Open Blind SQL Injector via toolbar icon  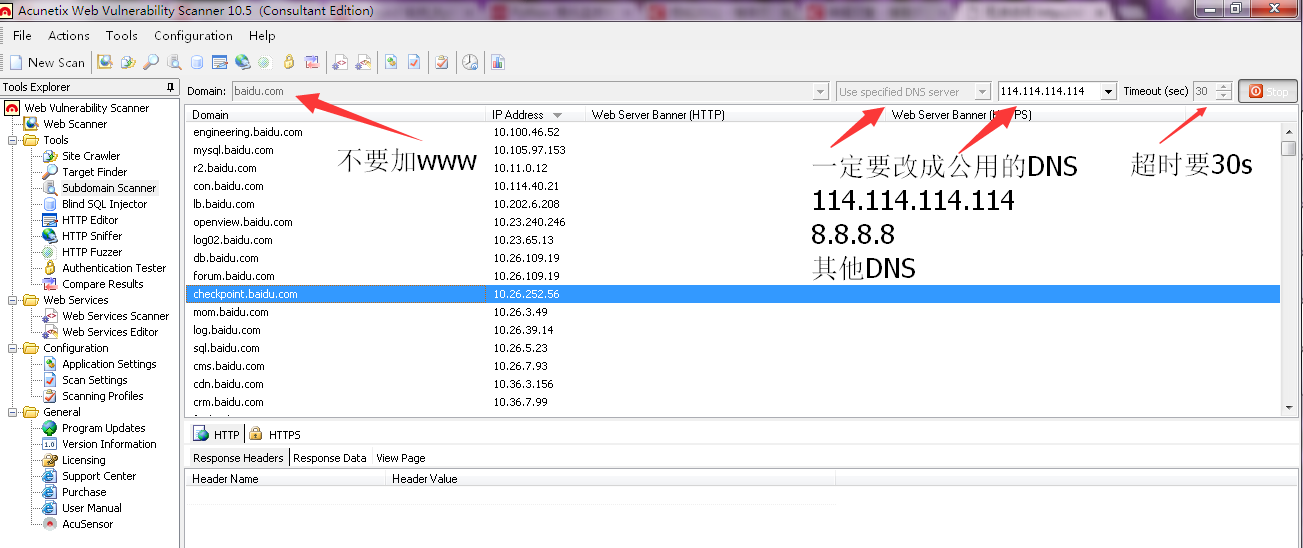click(197, 62)
